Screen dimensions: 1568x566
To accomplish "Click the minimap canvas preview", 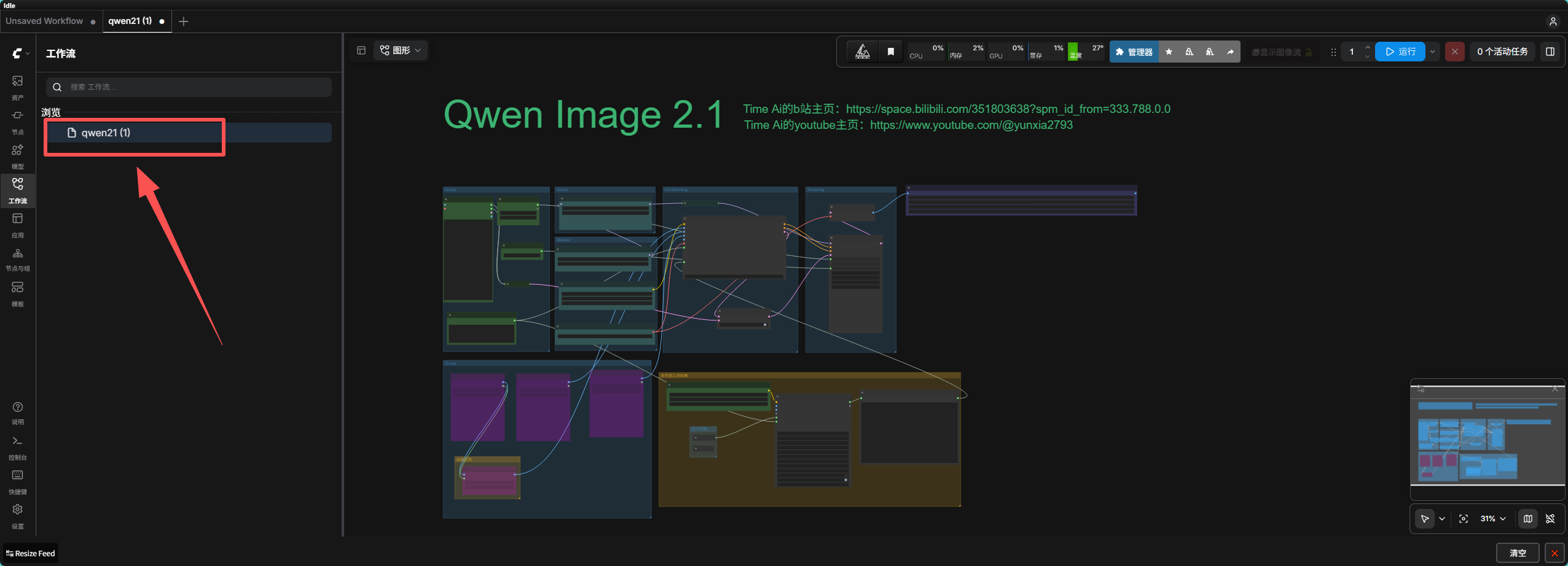I will click(1488, 441).
